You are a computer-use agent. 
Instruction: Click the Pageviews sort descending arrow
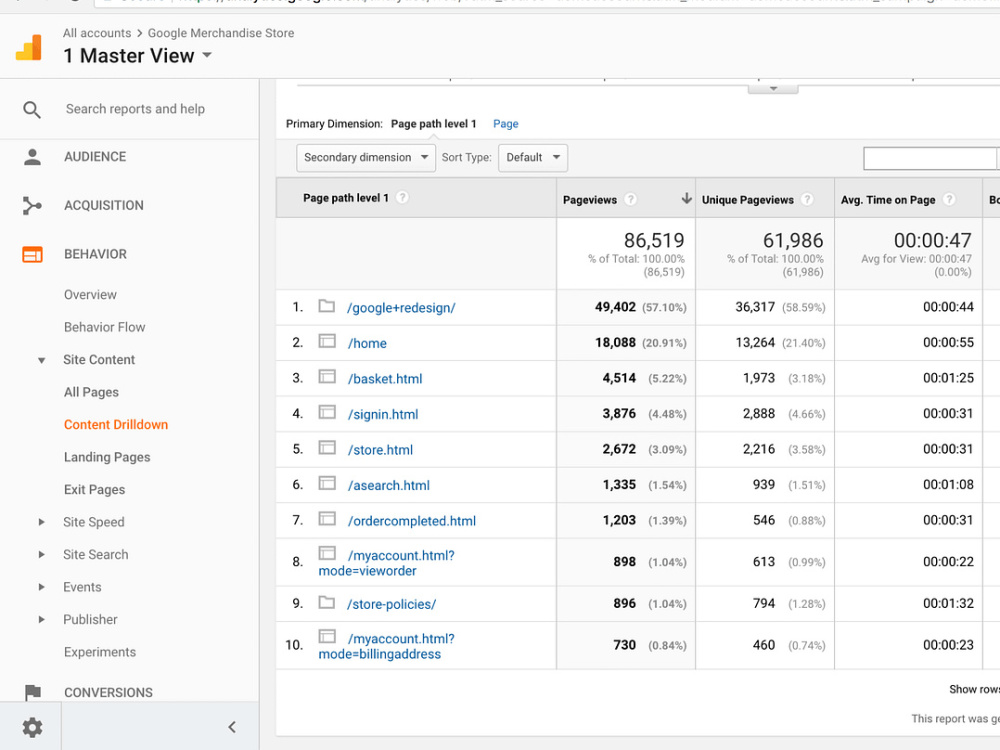coord(686,198)
